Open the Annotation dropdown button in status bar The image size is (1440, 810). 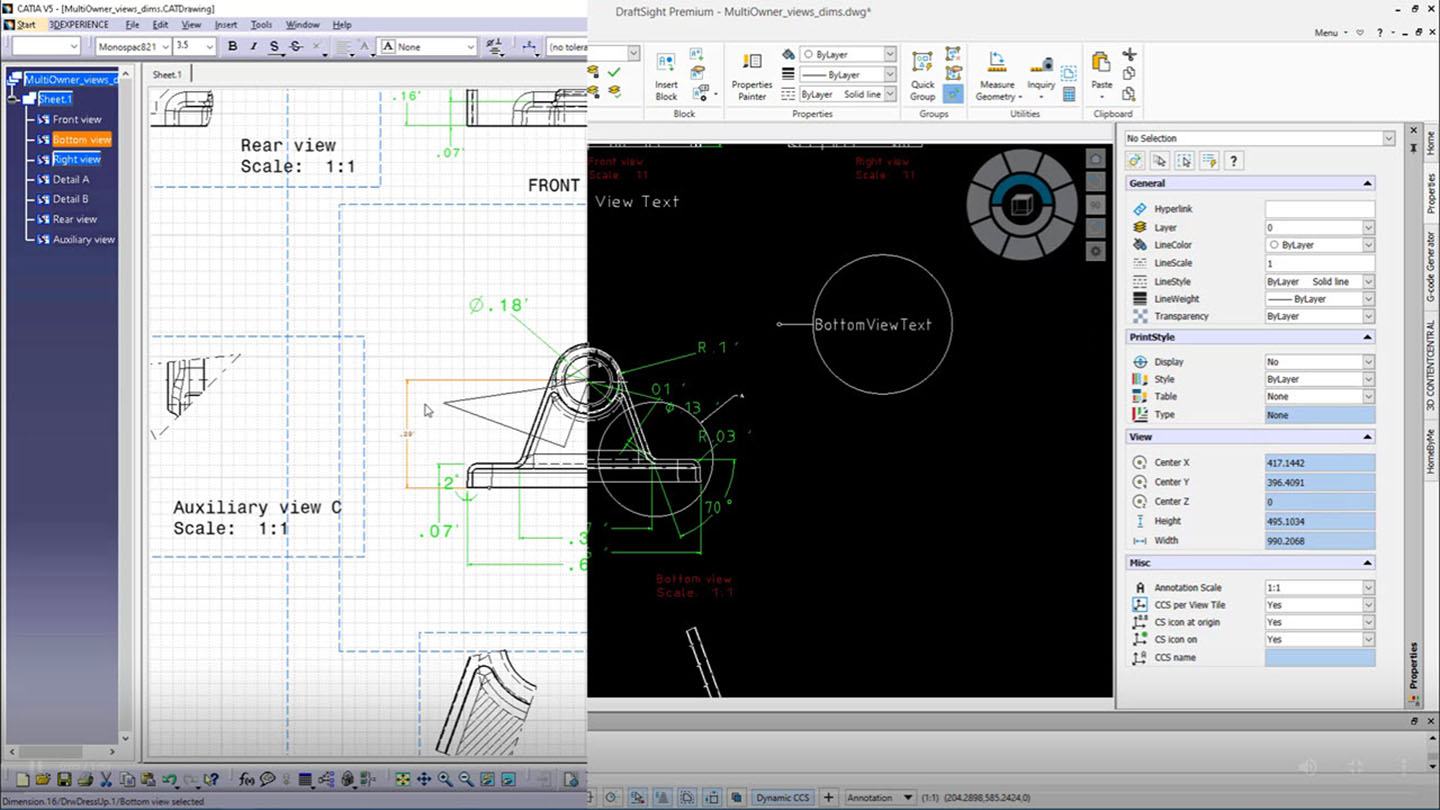(880, 797)
